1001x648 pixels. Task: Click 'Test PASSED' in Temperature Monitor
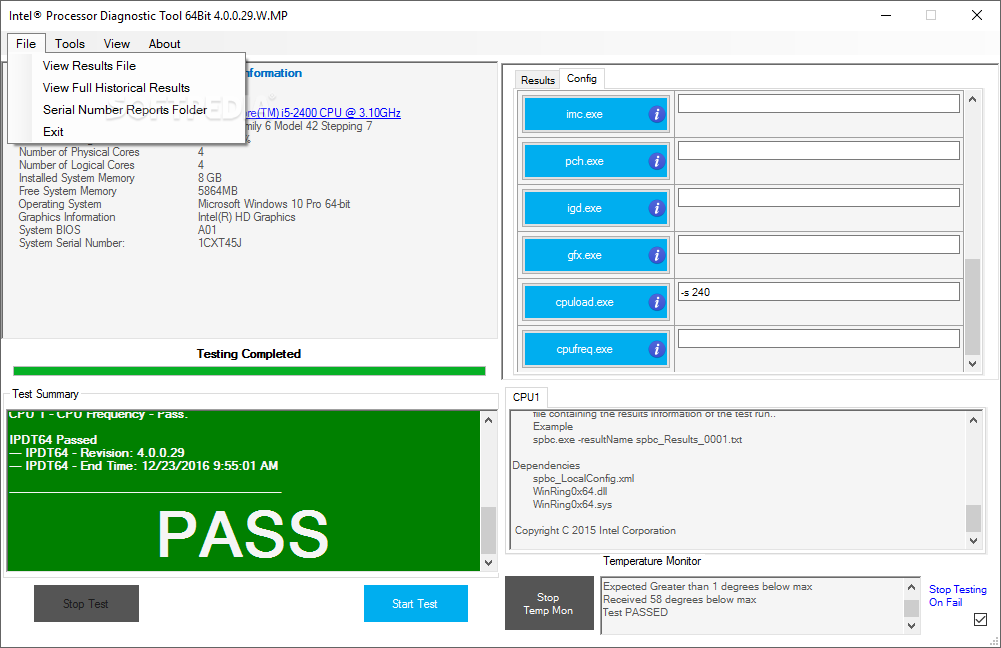tap(636, 612)
